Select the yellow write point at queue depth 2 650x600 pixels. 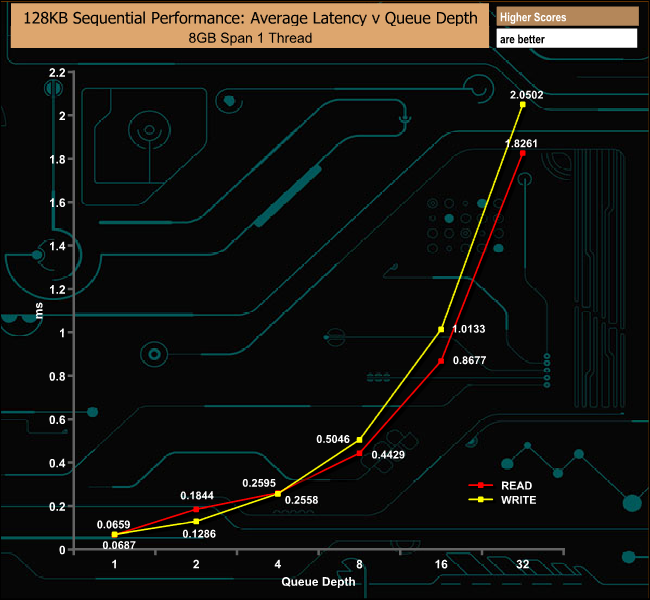point(196,521)
